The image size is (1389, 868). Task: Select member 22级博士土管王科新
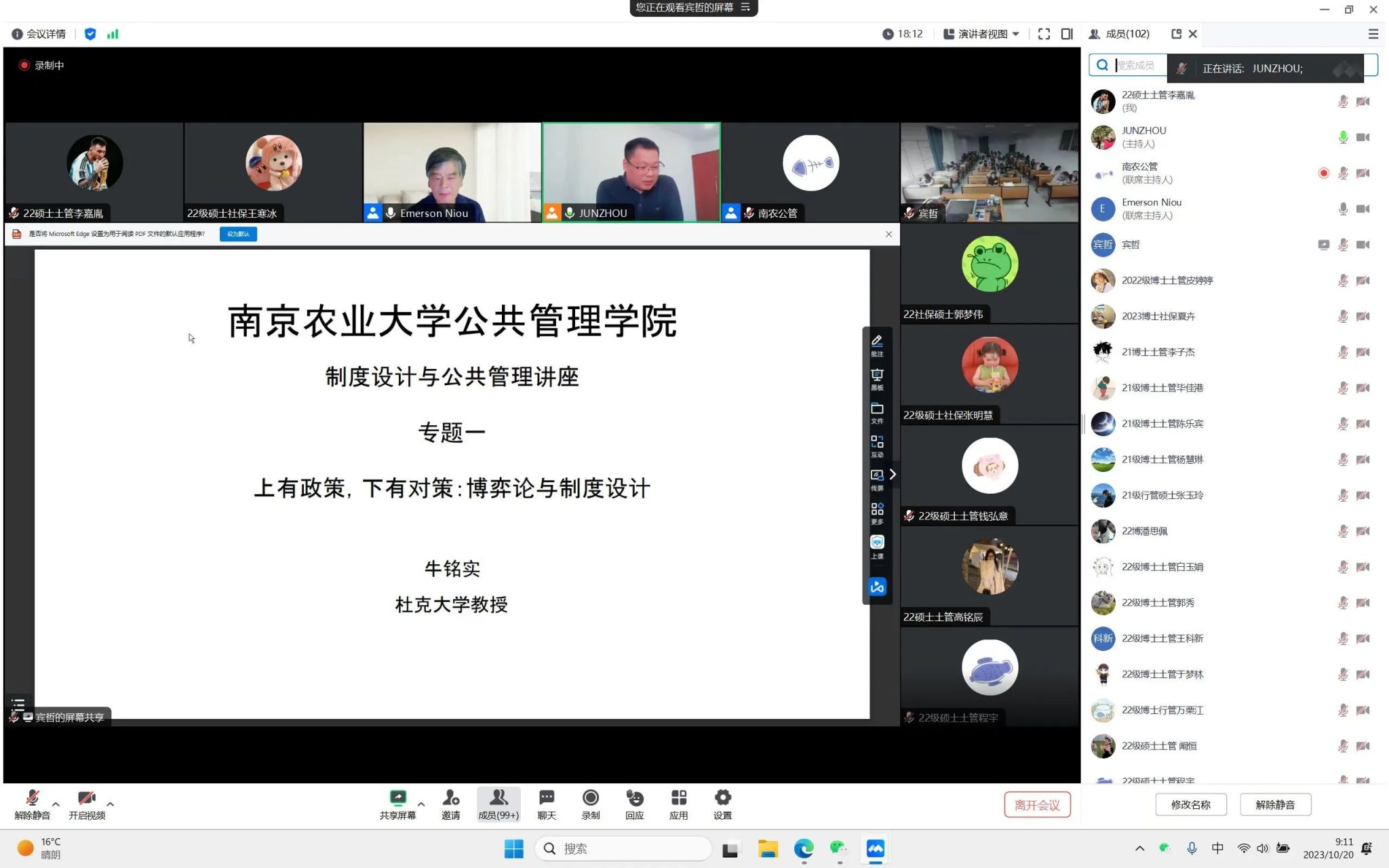(1232, 639)
